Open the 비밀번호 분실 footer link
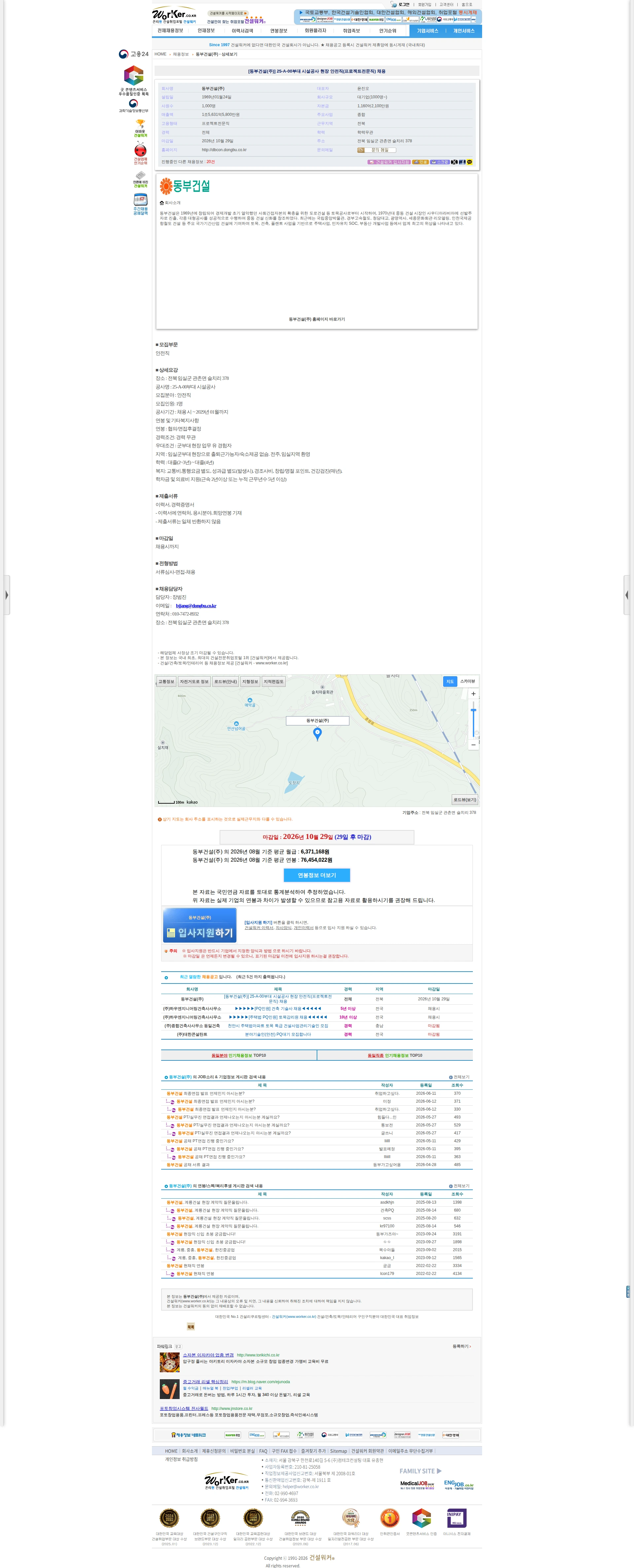The height and width of the screenshot is (1568, 634). [242, 1451]
